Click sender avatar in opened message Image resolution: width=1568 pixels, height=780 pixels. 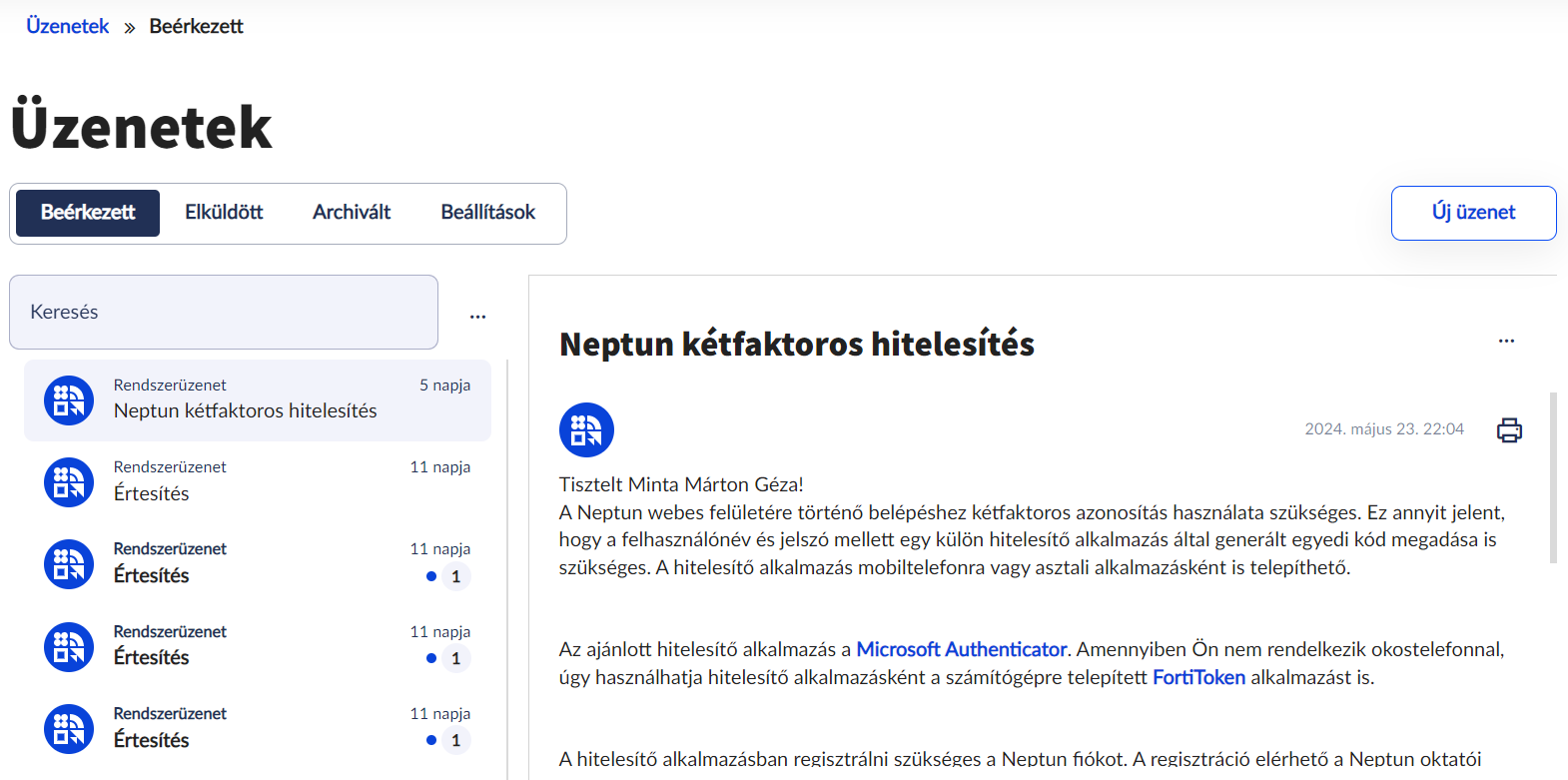(586, 430)
